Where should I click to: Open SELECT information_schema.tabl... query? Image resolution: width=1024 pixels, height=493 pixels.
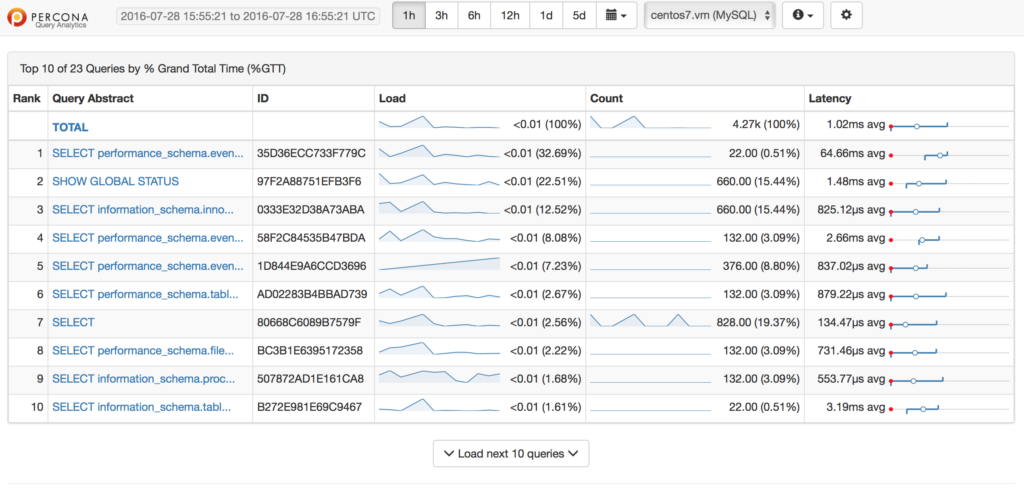142,407
